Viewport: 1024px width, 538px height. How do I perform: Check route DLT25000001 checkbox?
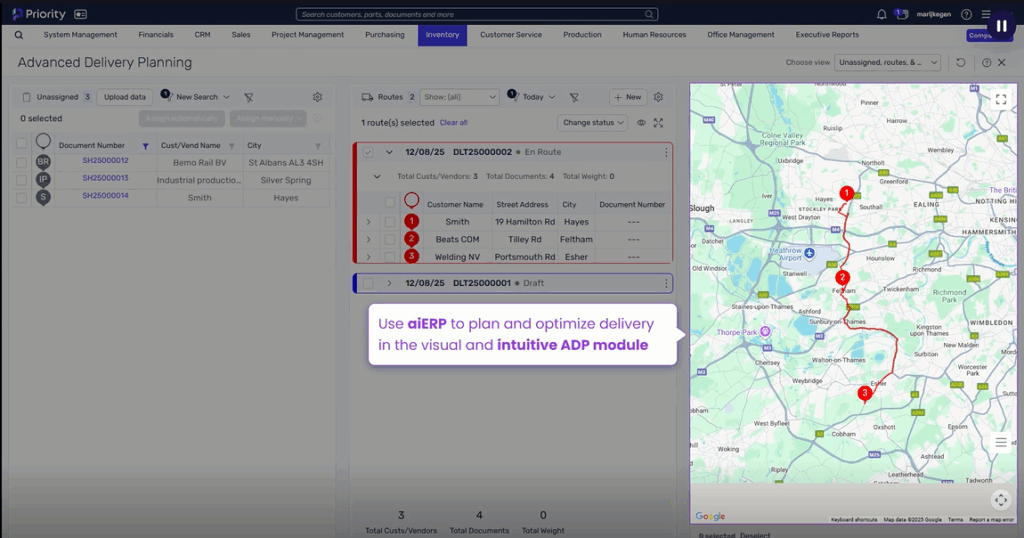click(x=368, y=283)
